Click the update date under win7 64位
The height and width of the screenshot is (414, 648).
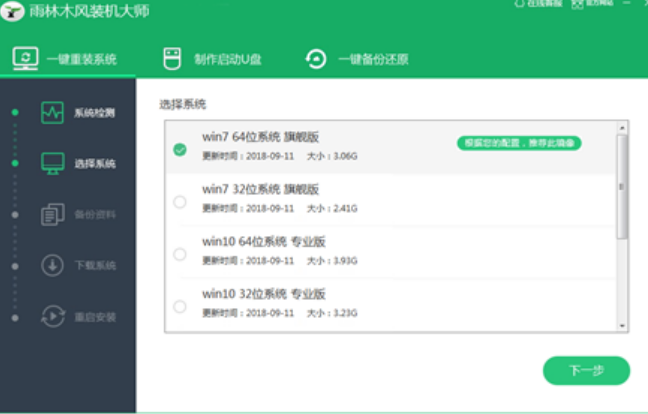tap(248, 156)
